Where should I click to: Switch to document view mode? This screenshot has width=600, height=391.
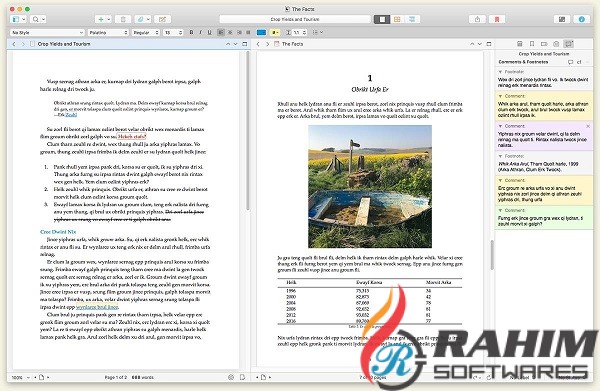382,19
